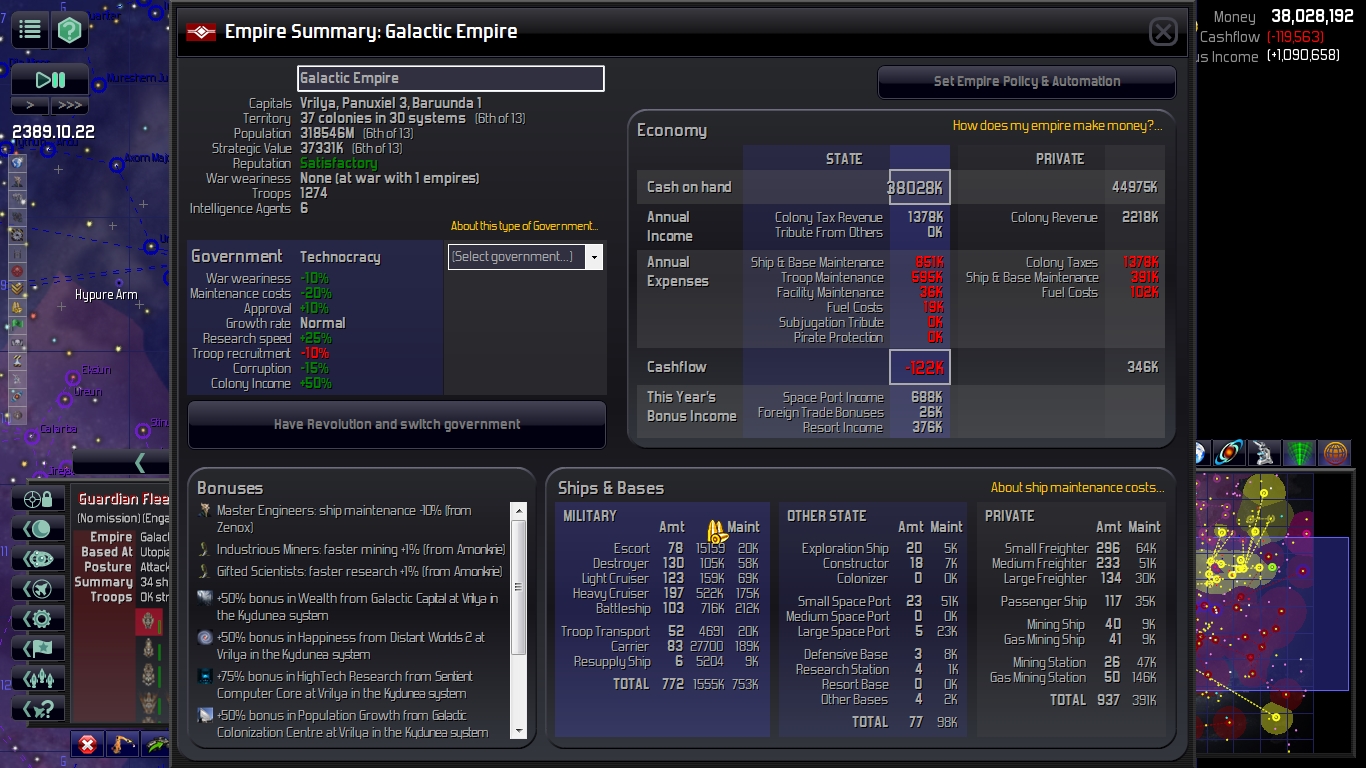The width and height of the screenshot is (1366, 768).
Task: Select the Master Engineers bonus entry
Action: [x=352, y=519]
